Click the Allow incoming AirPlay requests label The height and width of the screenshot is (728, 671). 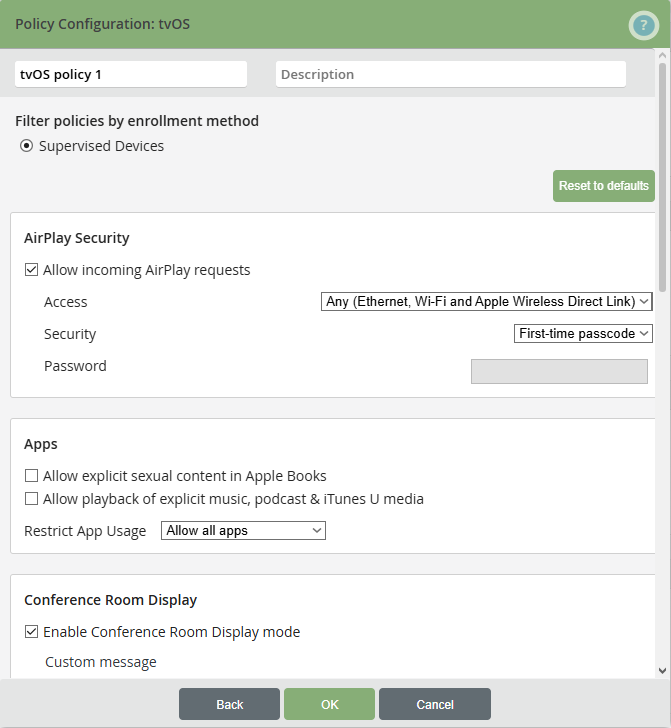point(146,270)
